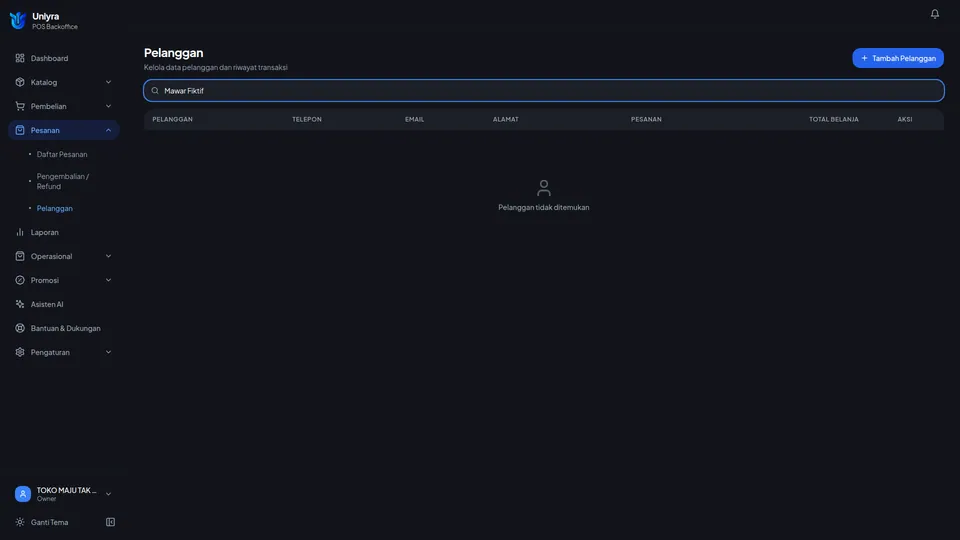
Task: Focus the customer search field
Action: [x=544, y=91]
